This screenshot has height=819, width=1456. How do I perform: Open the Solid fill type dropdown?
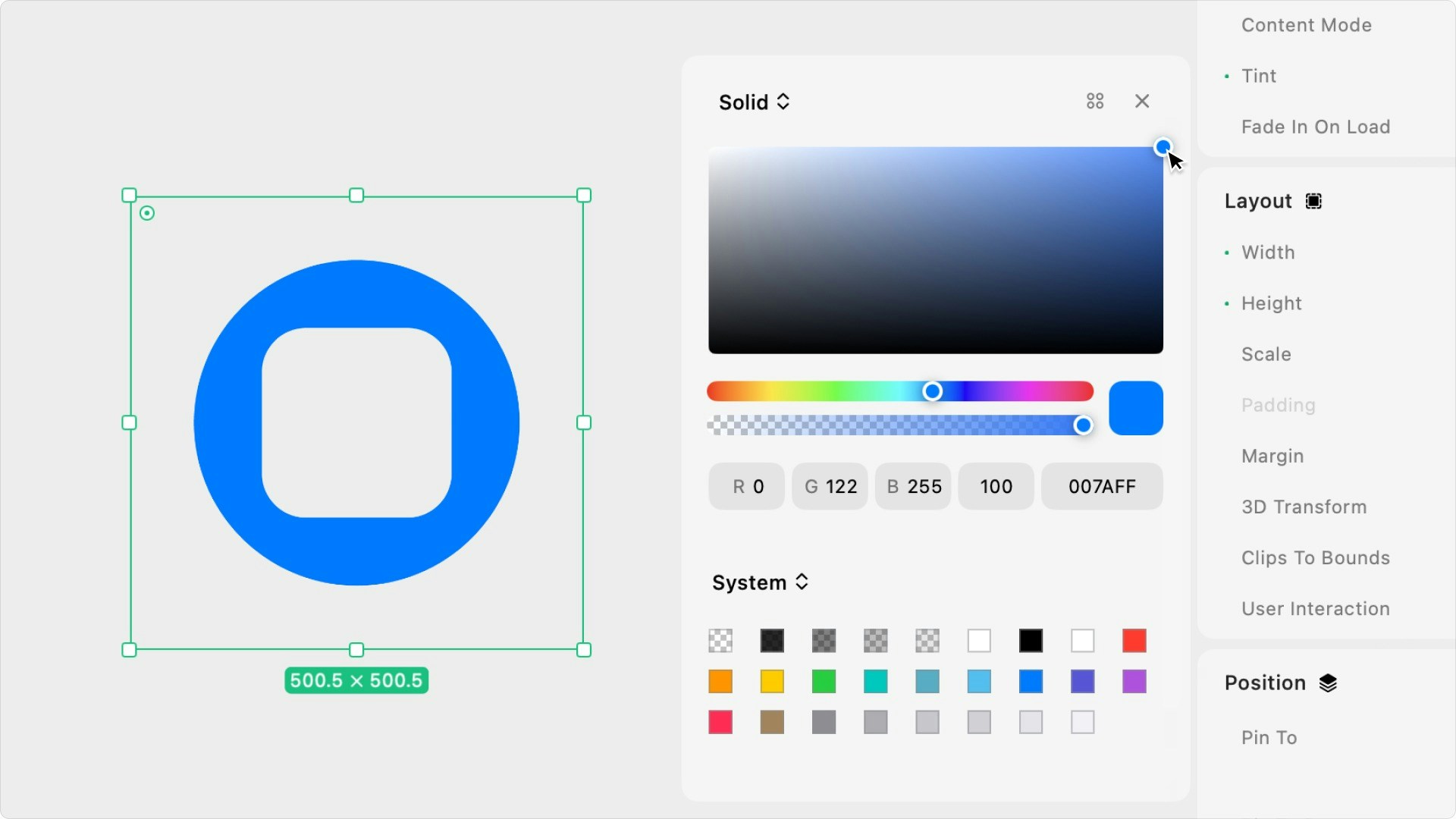point(755,102)
